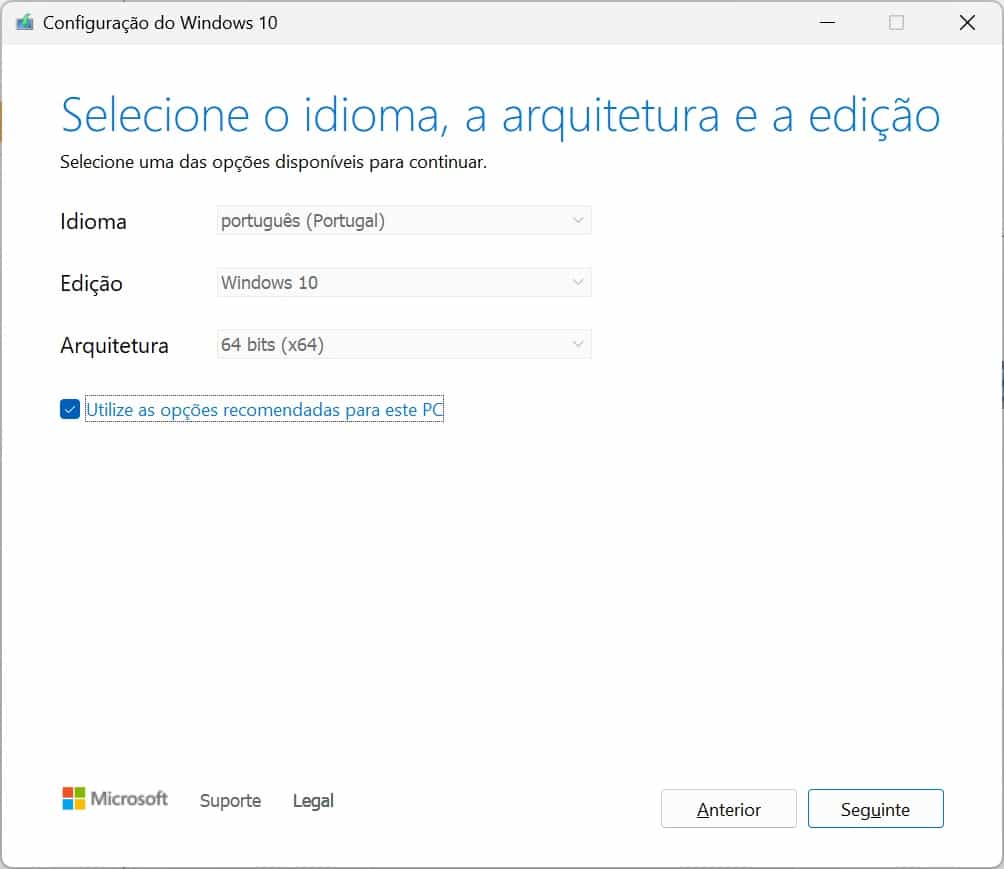This screenshot has height=869, width=1004.
Task: Click the Windows Setup icon in title bar
Action: click(24, 22)
